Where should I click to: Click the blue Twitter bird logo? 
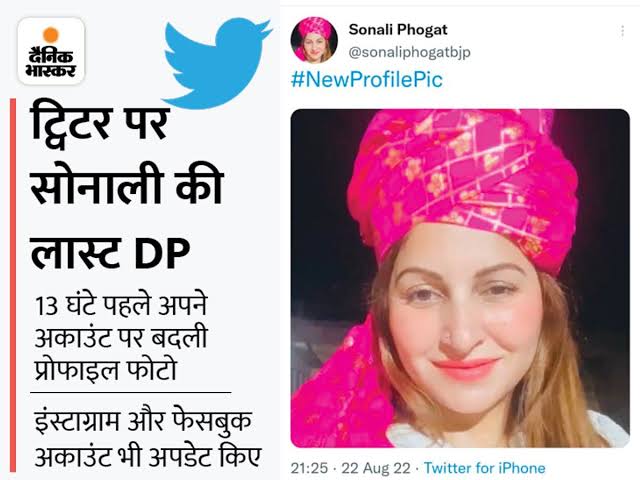216,62
